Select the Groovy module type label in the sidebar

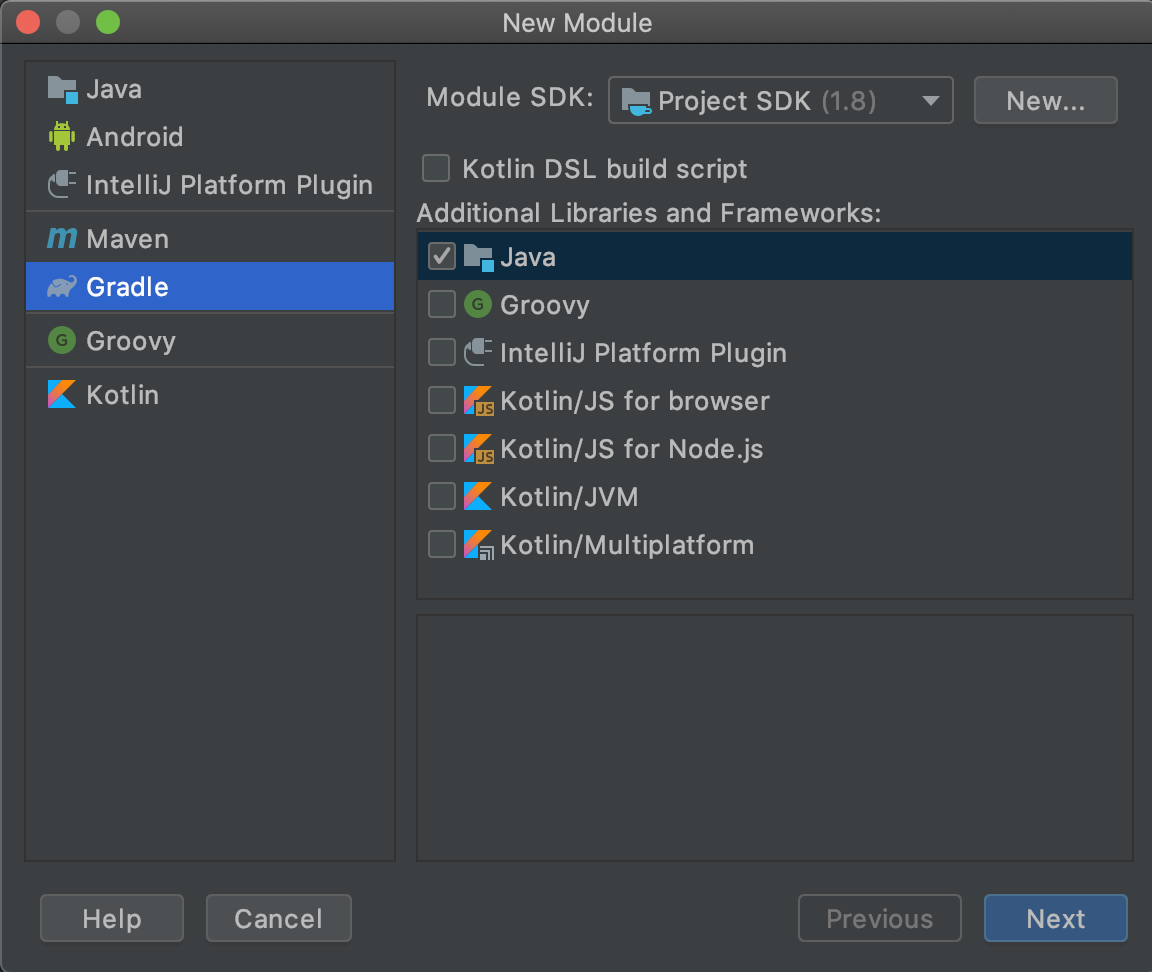(x=131, y=342)
